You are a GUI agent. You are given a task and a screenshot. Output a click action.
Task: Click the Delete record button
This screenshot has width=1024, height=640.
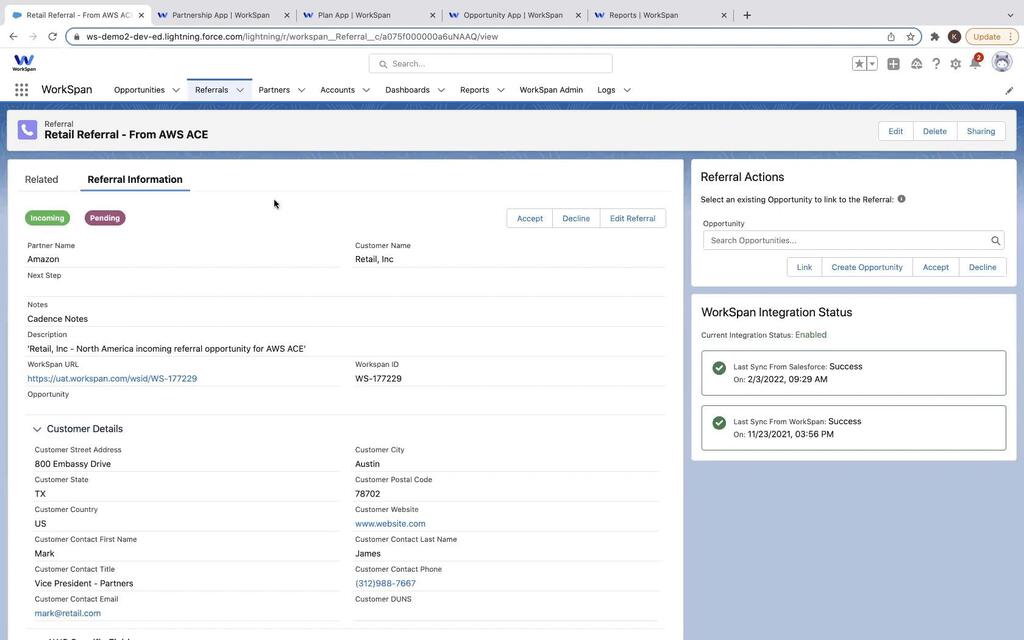point(935,131)
